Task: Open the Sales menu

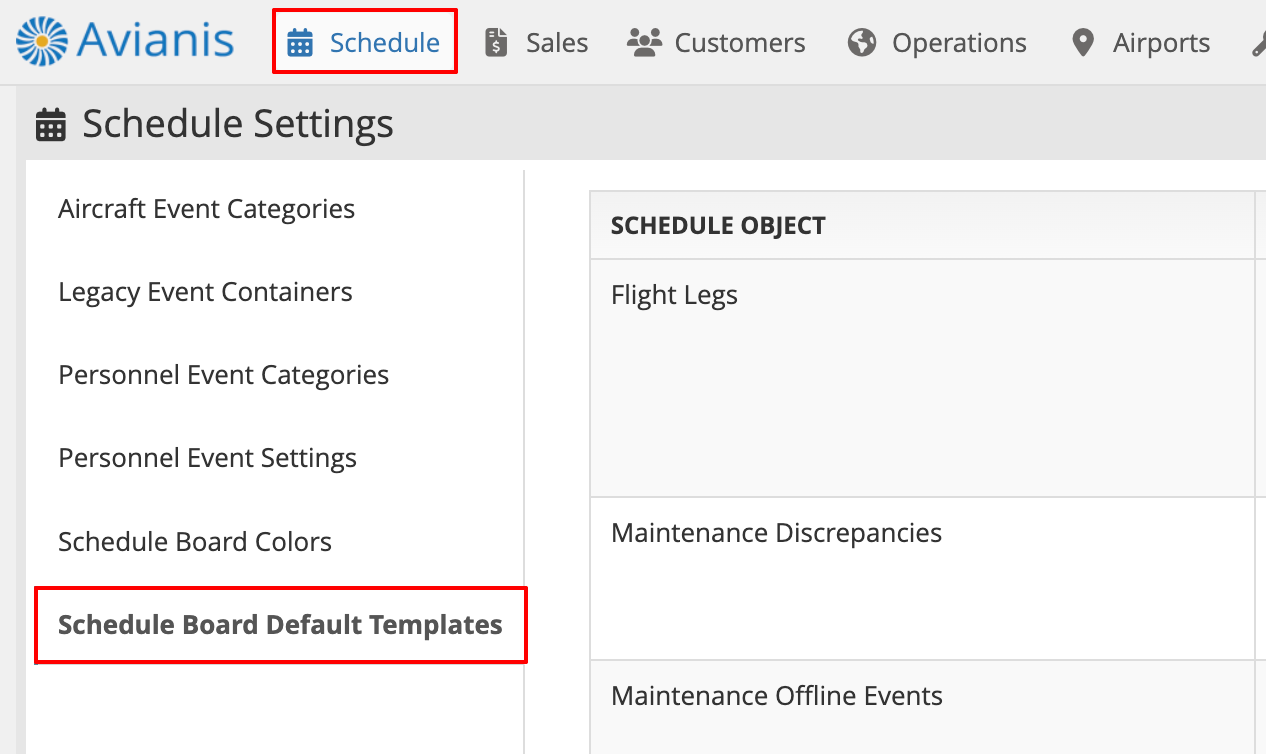Action: pos(537,43)
